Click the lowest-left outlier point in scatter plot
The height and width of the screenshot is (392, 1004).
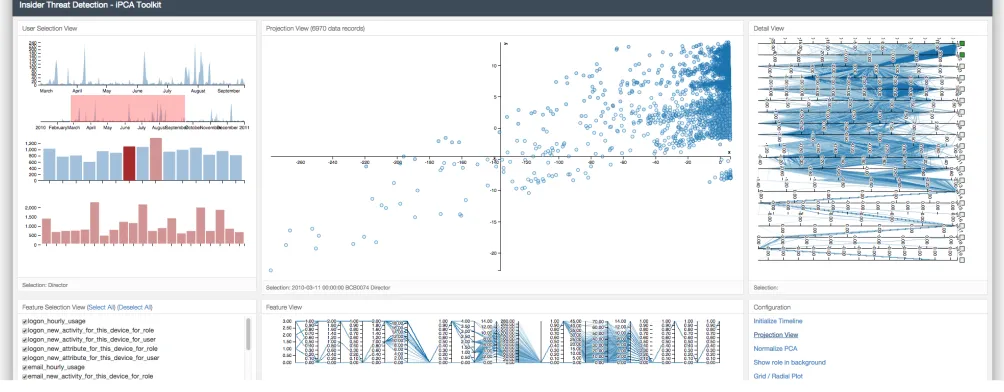pyautogui.click(x=270, y=270)
